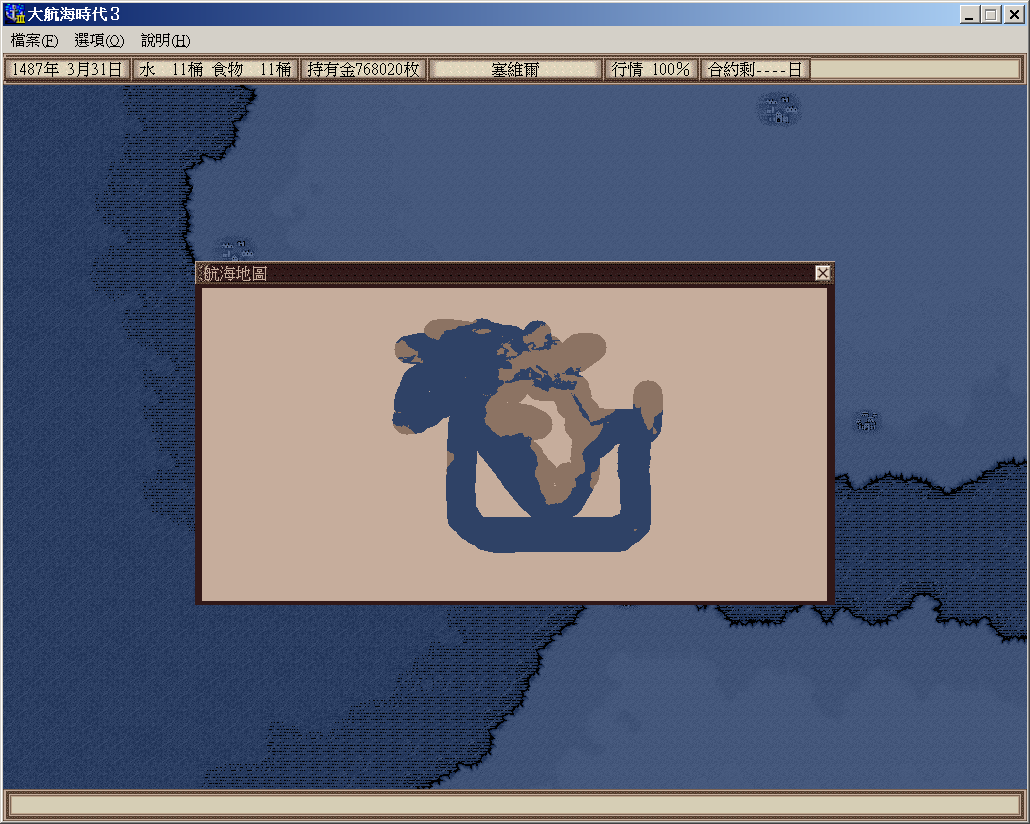Click the 行情 100% market rate indicator
The image size is (1030, 824).
pyautogui.click(x=651, y=69)
